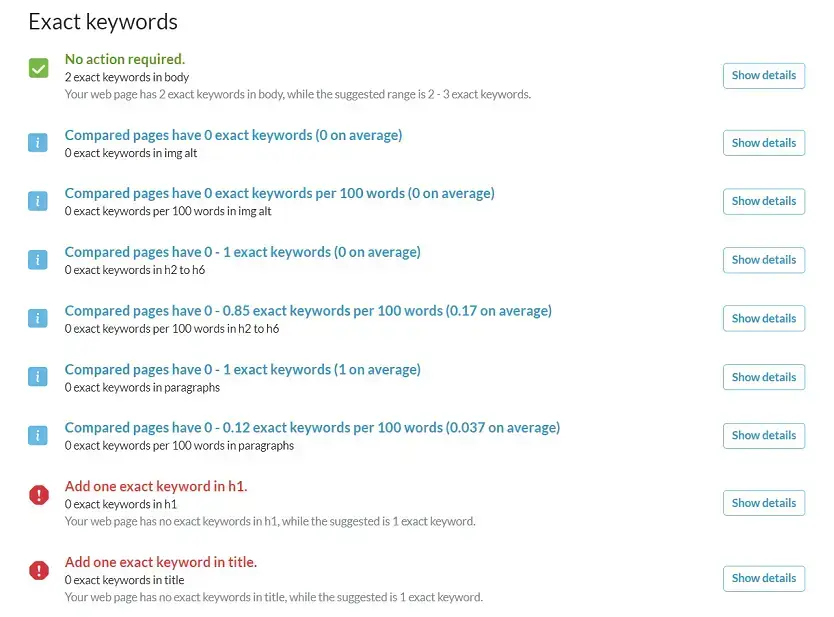Click the 'Exact keywords' section title
Screen dimensions: 834x617
pyautogui.click(x=103, y=21)
